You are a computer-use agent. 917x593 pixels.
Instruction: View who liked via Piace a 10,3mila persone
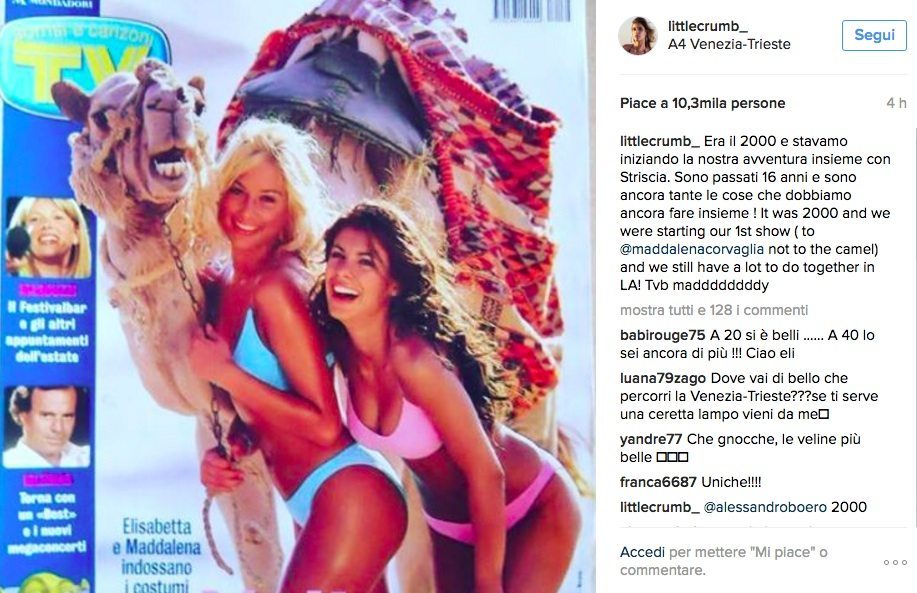coord(702,104)
